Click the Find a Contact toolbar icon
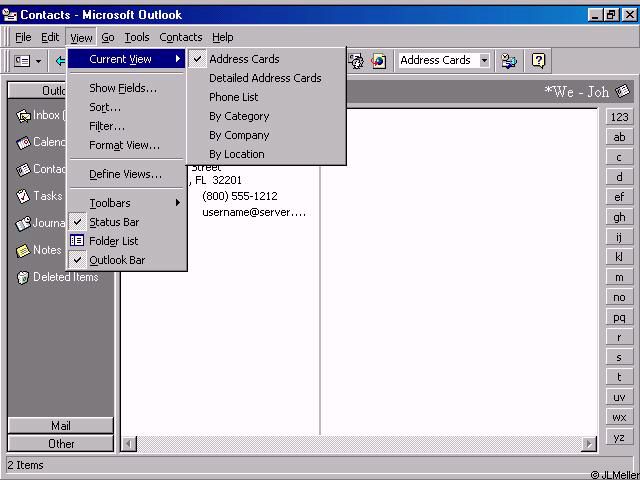Screen dimensions: 640x480 pyautogui.click(x=356, y=61)
